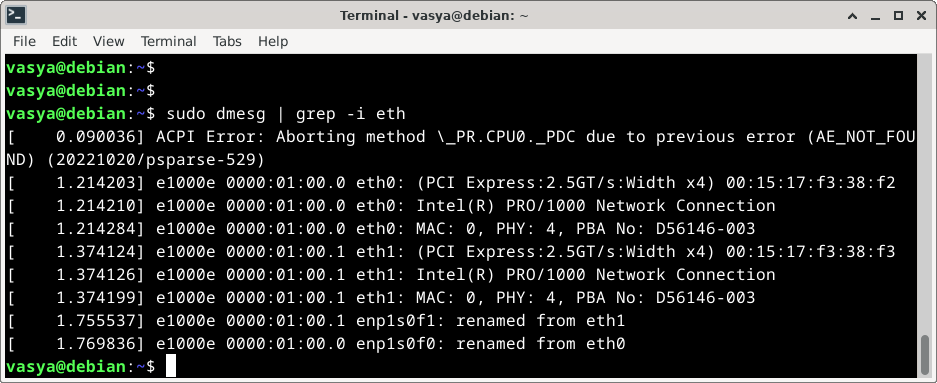Screen dimensions: 937x383
Task: Click the 'sudo dmesg | grep -i eth' command text
Action: point(286,114)
